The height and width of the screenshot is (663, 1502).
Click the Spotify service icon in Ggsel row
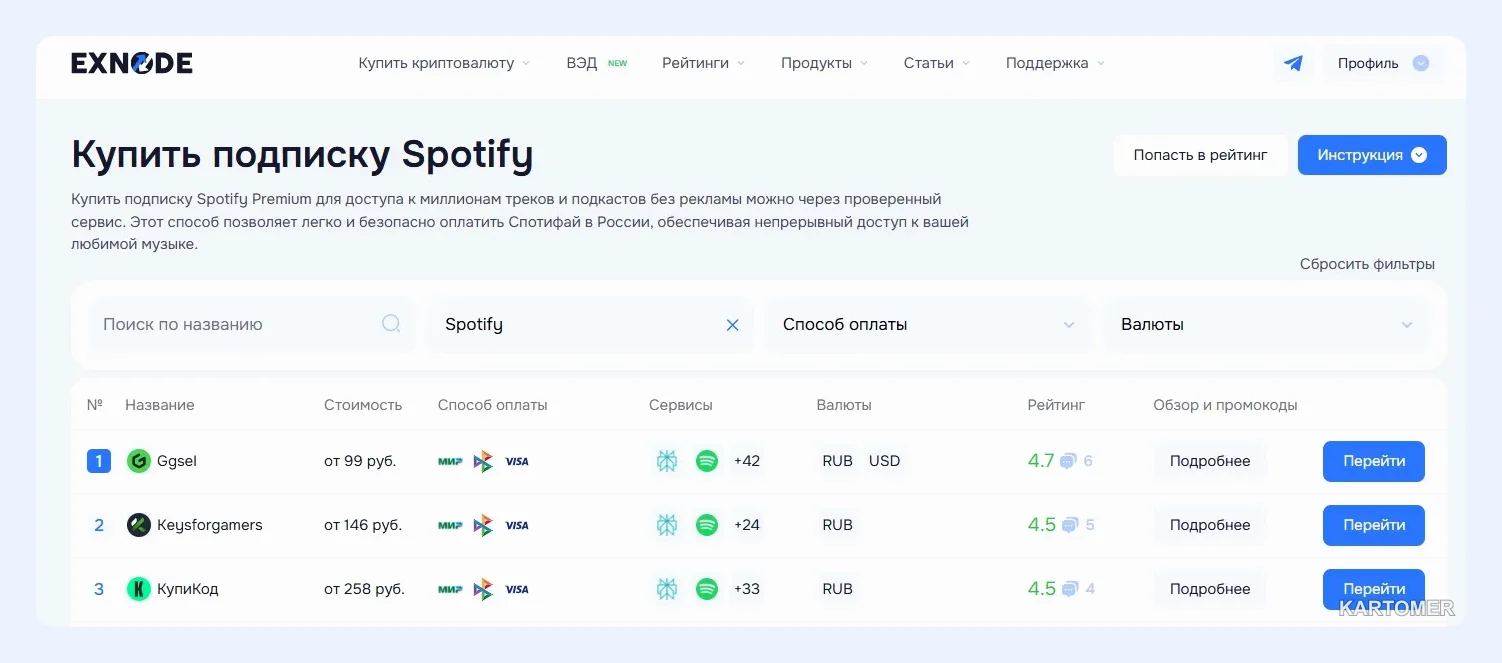point(707,461)
